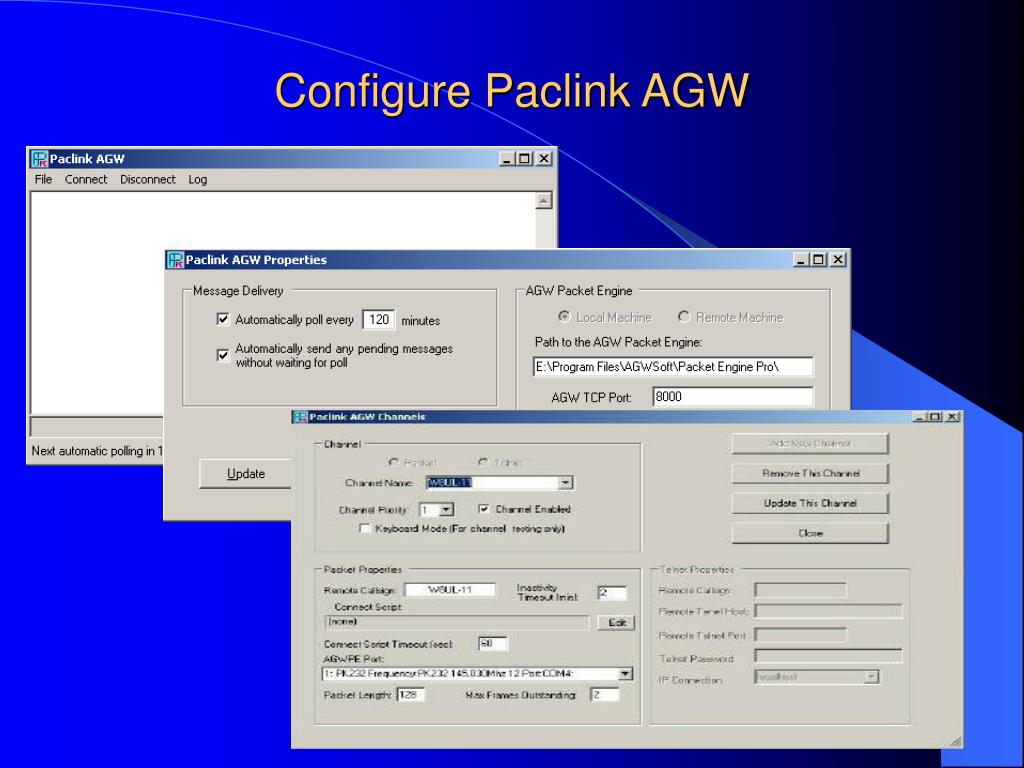Maximize the Paclink AGW Properties window
The width and height of the screenshot is (1024, 768).
pos(819,259)
